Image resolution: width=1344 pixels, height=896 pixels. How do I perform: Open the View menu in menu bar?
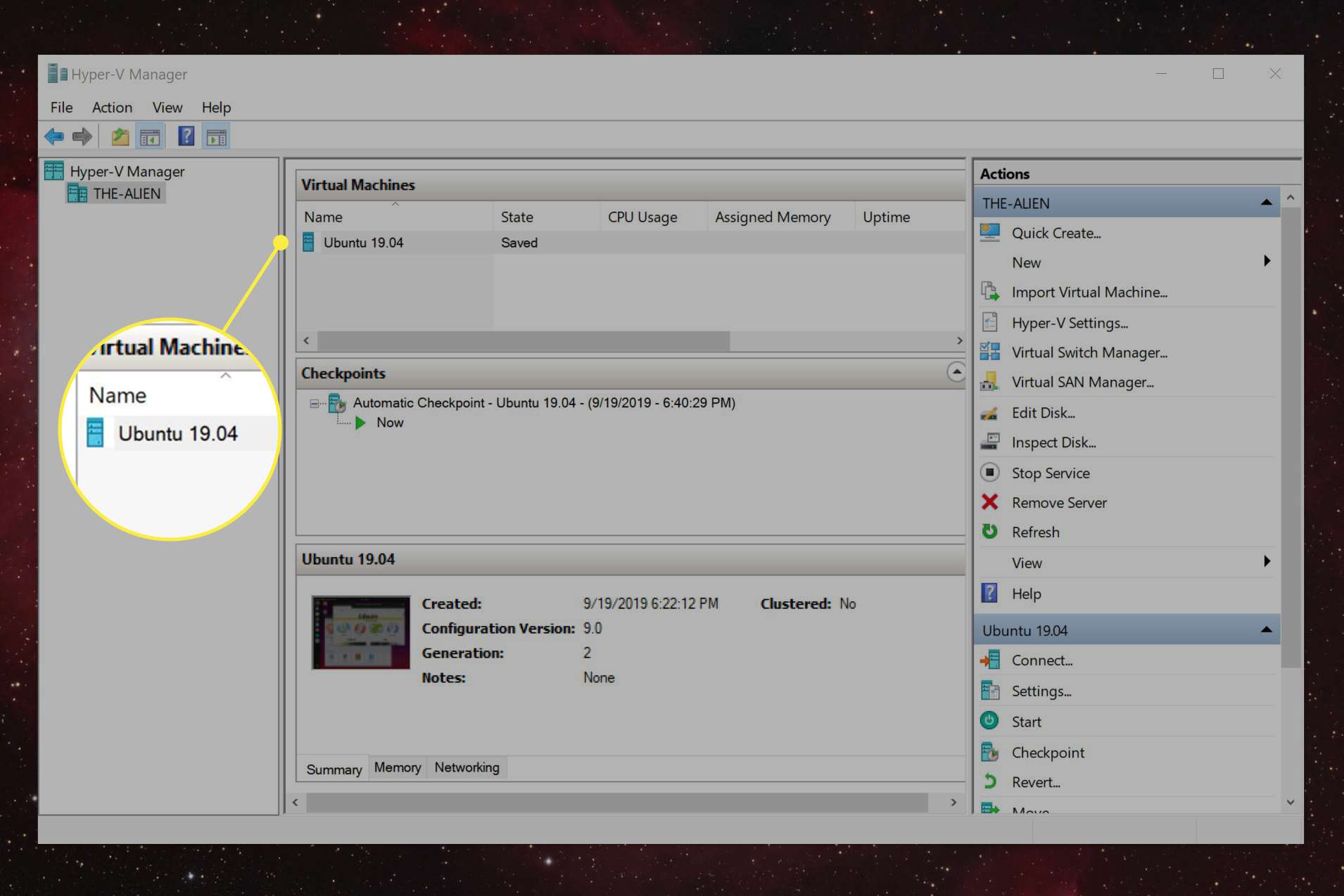167,108
